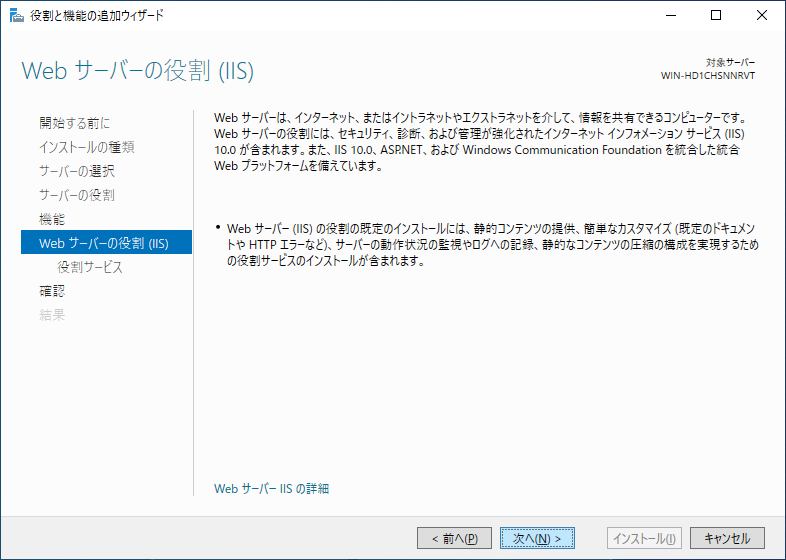Select 機能 in the step list

coord(52,219)
